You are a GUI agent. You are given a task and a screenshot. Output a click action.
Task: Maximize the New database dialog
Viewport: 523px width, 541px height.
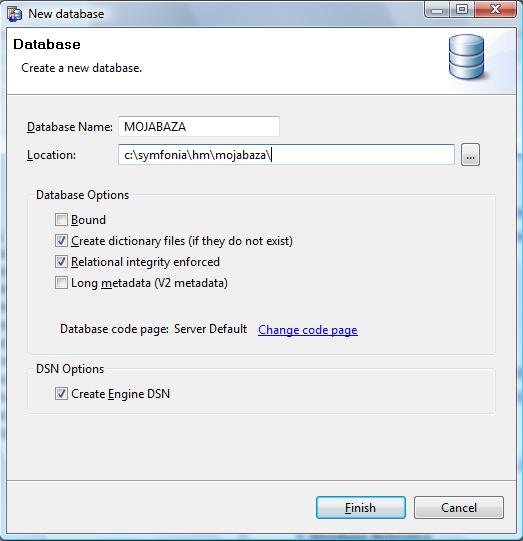point(462,10)
